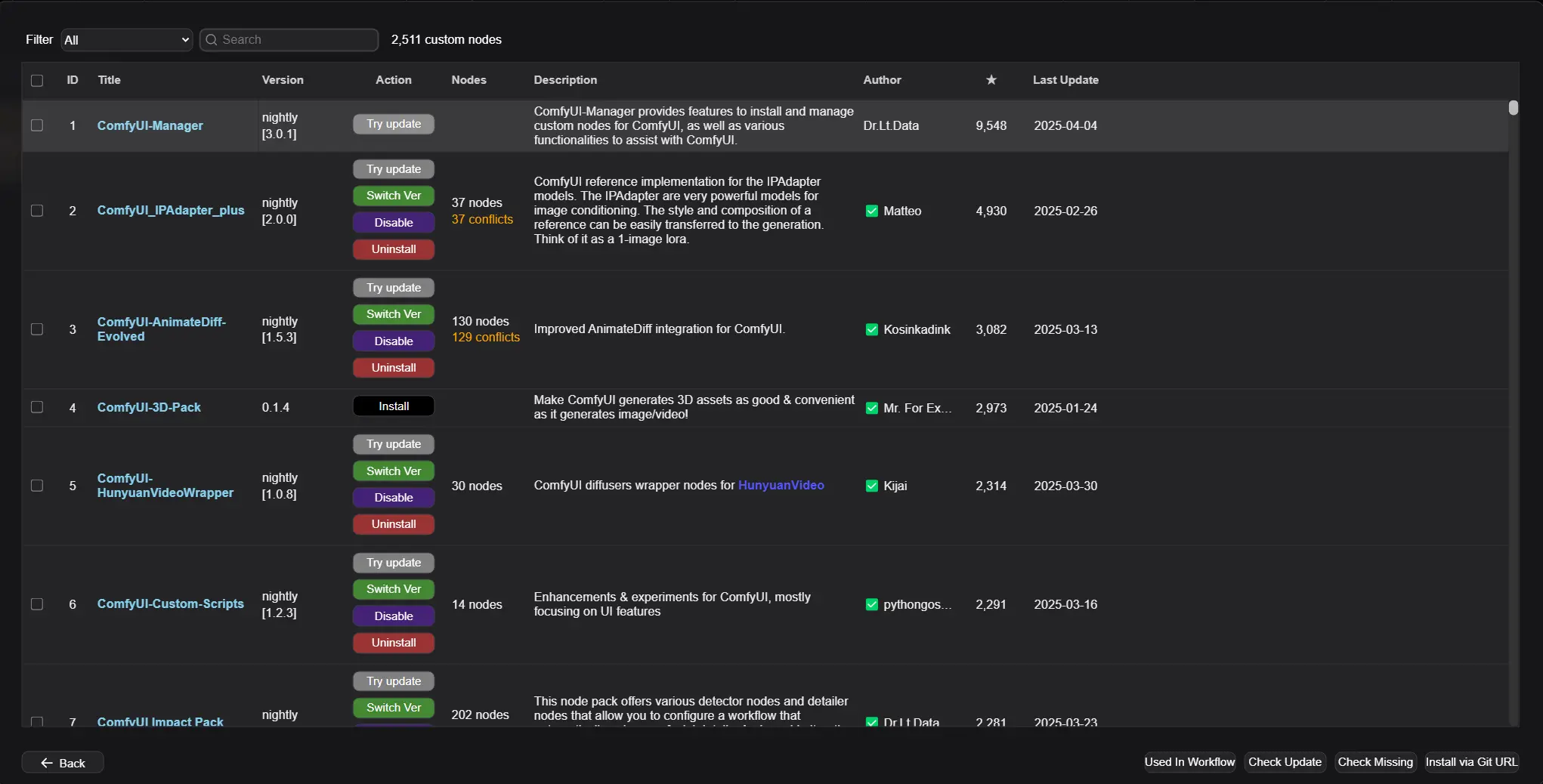Screen dimensions: 1543x784
Task: Click the verified badge next to Kosinkadink
Action: tap(871, 330)
